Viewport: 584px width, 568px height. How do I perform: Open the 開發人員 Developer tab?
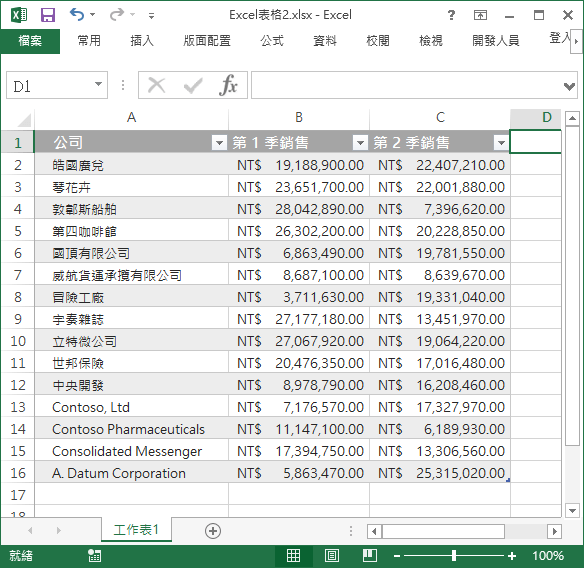pos(495,41)
